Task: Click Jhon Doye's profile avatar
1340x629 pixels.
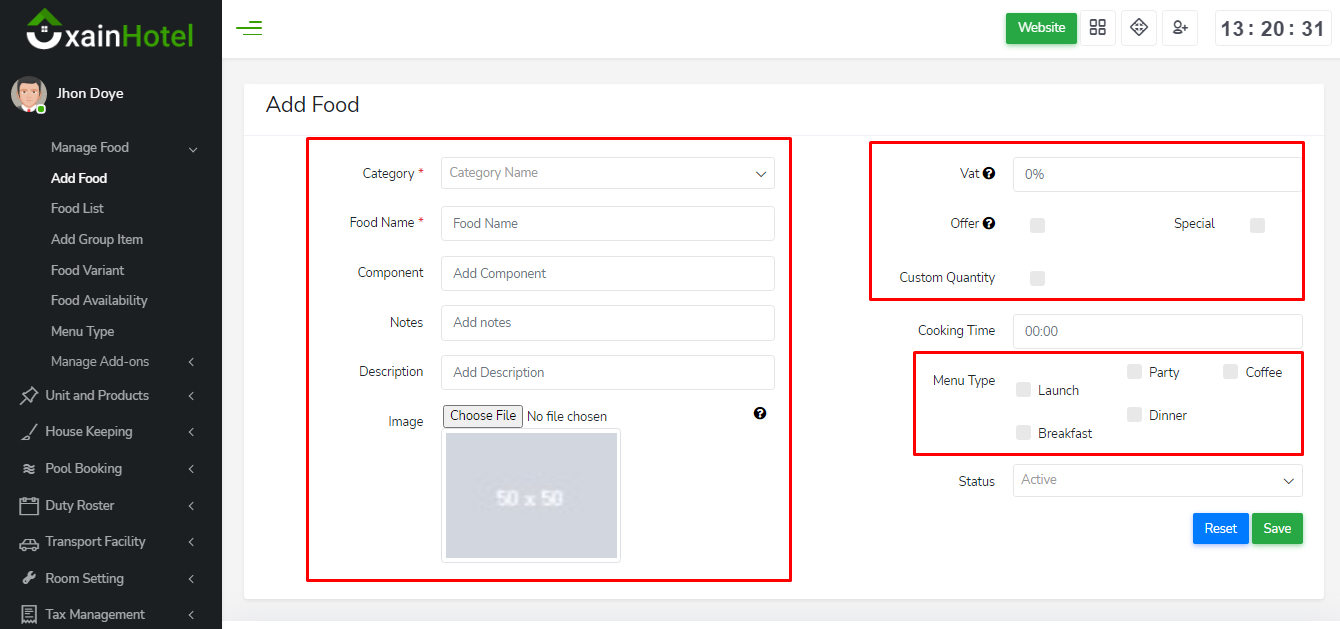Action: [x=28, y=94]
